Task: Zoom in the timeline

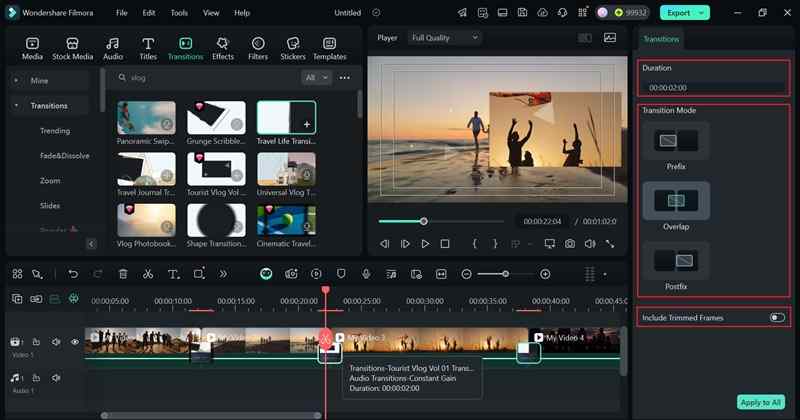Action: pyautogui.click(x=545, y=274)
